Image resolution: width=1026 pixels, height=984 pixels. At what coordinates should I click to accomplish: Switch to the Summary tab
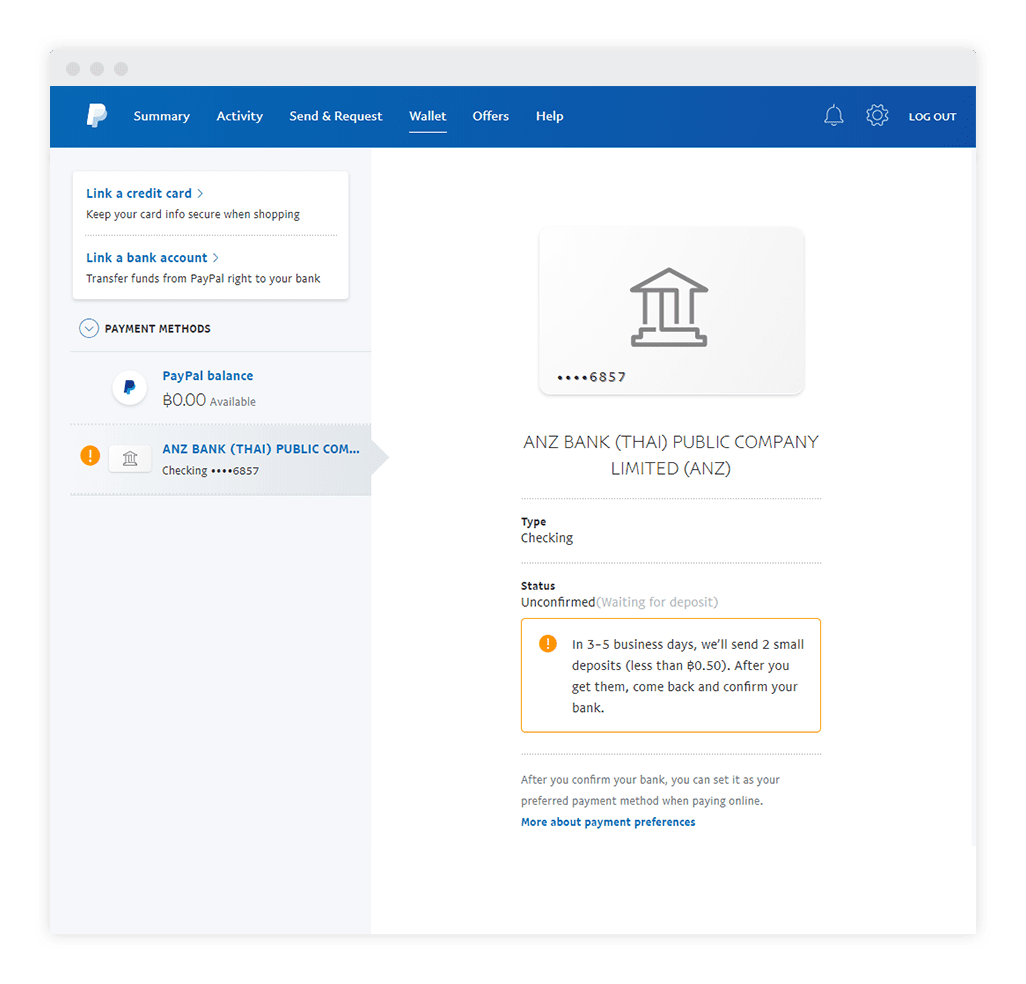pyautogui.click(x=161, y=116)
